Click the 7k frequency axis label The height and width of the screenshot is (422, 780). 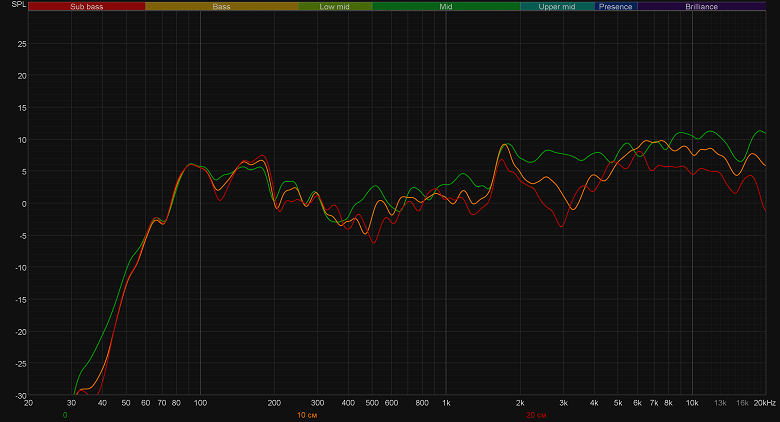(654, 403)
